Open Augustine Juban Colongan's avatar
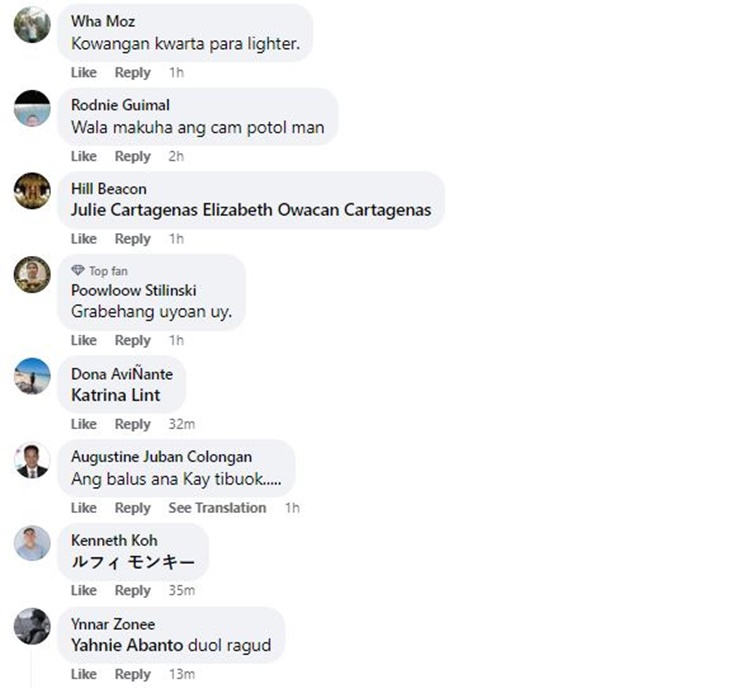 (32, 460)
